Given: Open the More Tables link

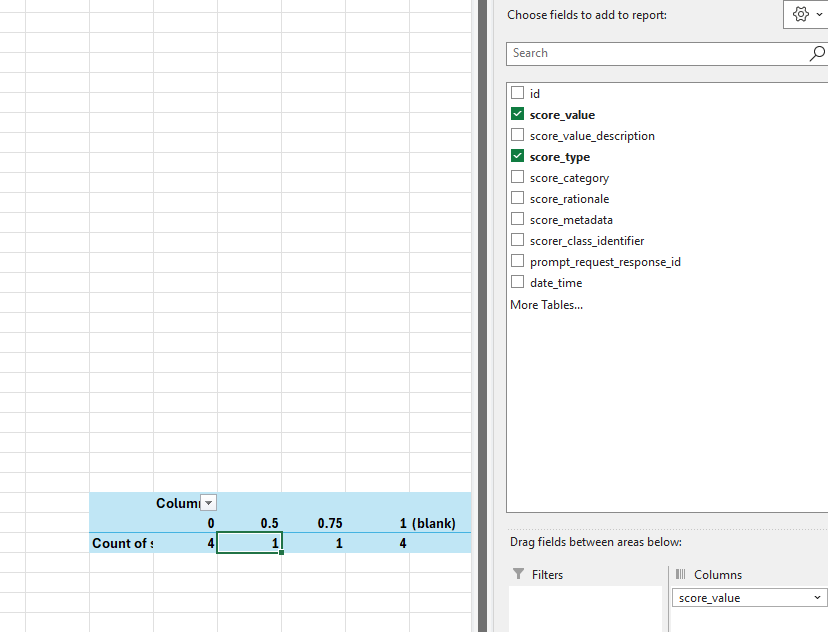Looking at the screenshot, I should (546, 305).
